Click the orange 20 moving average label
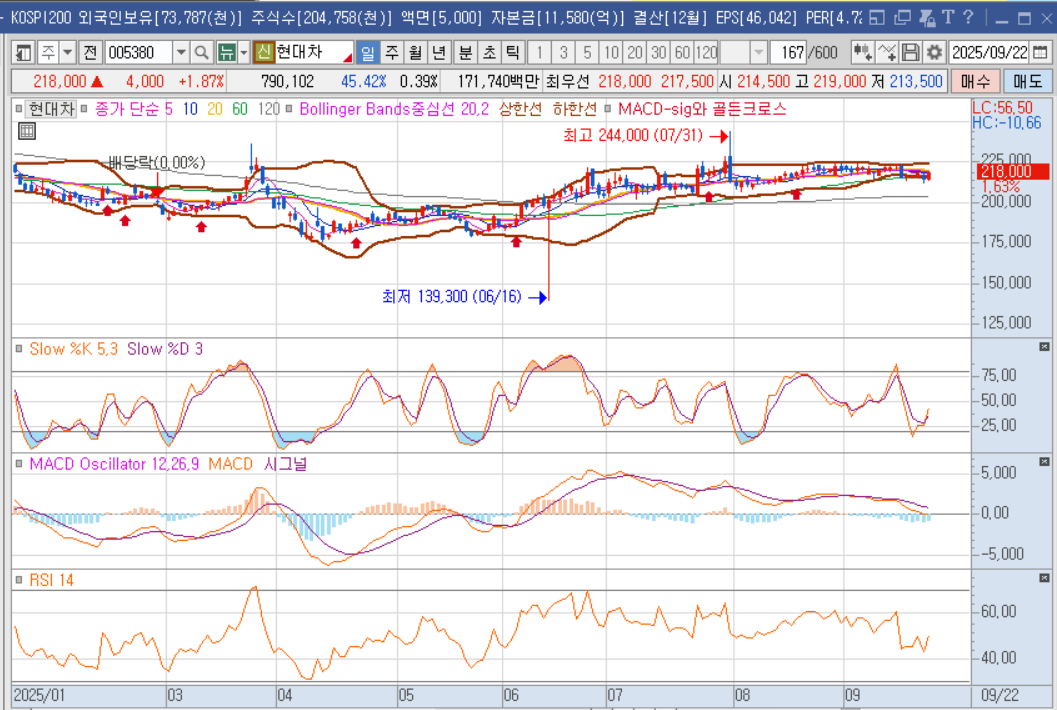1057x710 pixels. 214,109
